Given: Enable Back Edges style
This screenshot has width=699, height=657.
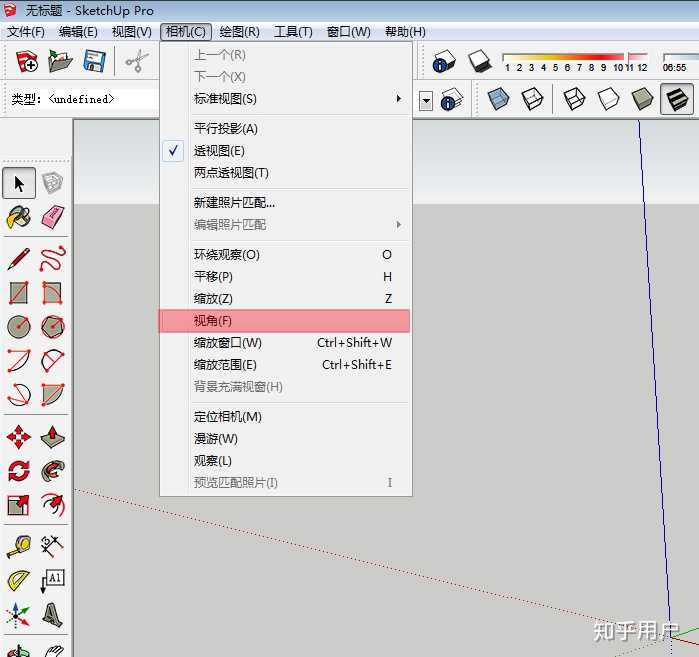Looking at the screenshot, I should click(x=532, y=99).
